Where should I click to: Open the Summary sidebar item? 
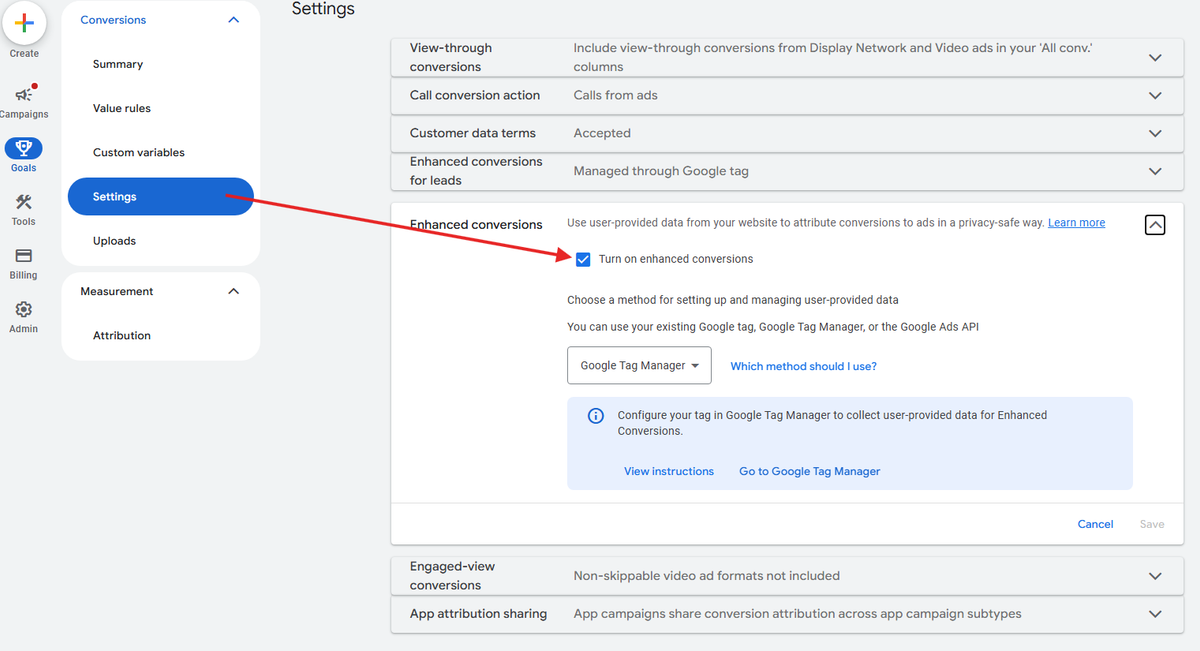(x=118, y=64)
